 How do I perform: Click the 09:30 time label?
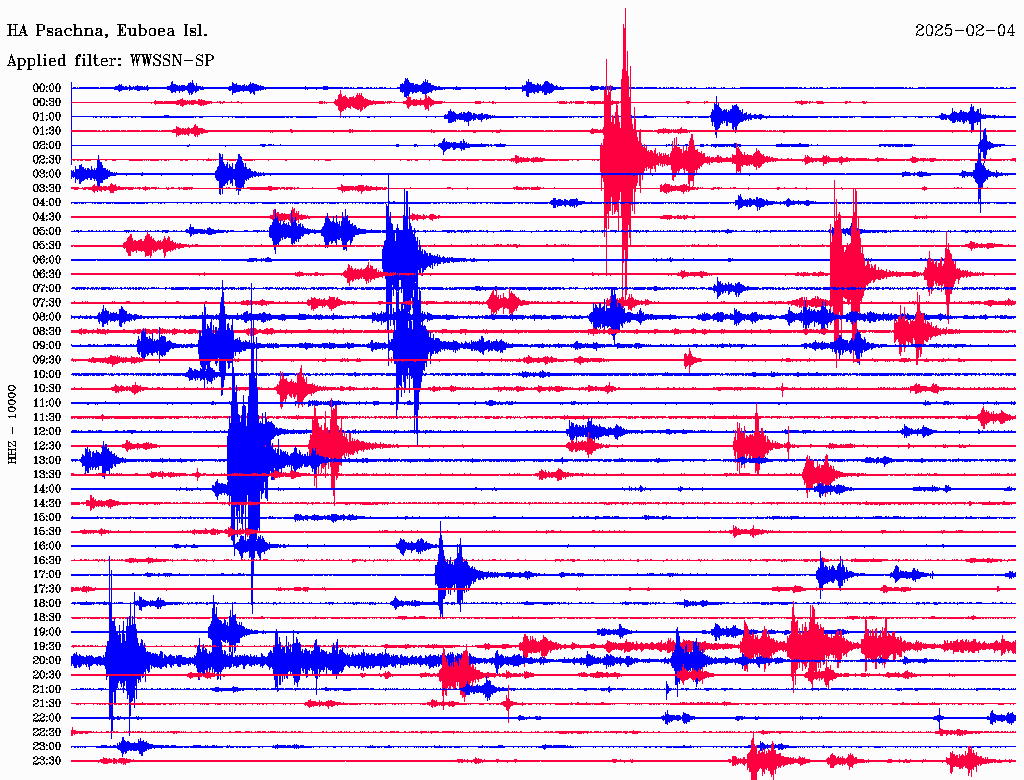pyautogui.click(x=47, y=360)
